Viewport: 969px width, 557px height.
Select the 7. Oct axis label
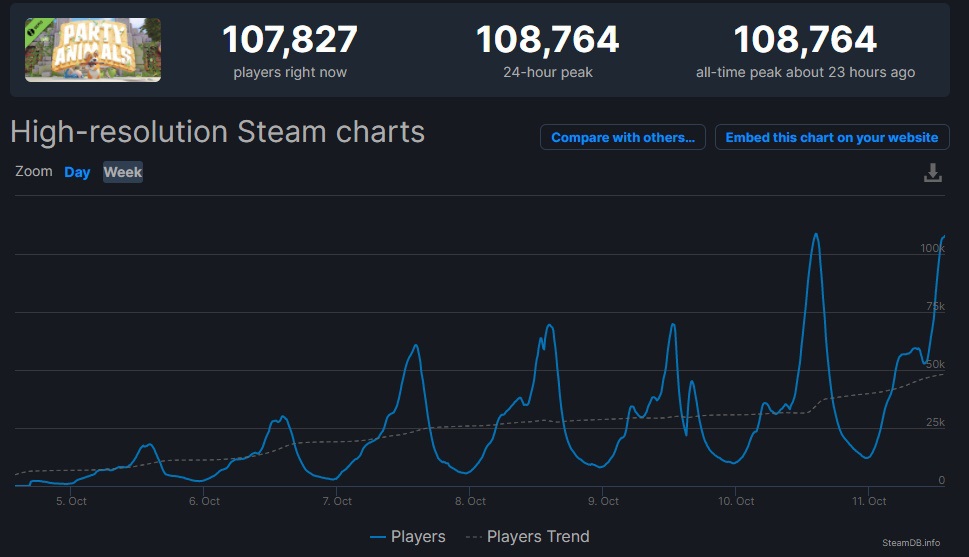click(x=337, y=501)
